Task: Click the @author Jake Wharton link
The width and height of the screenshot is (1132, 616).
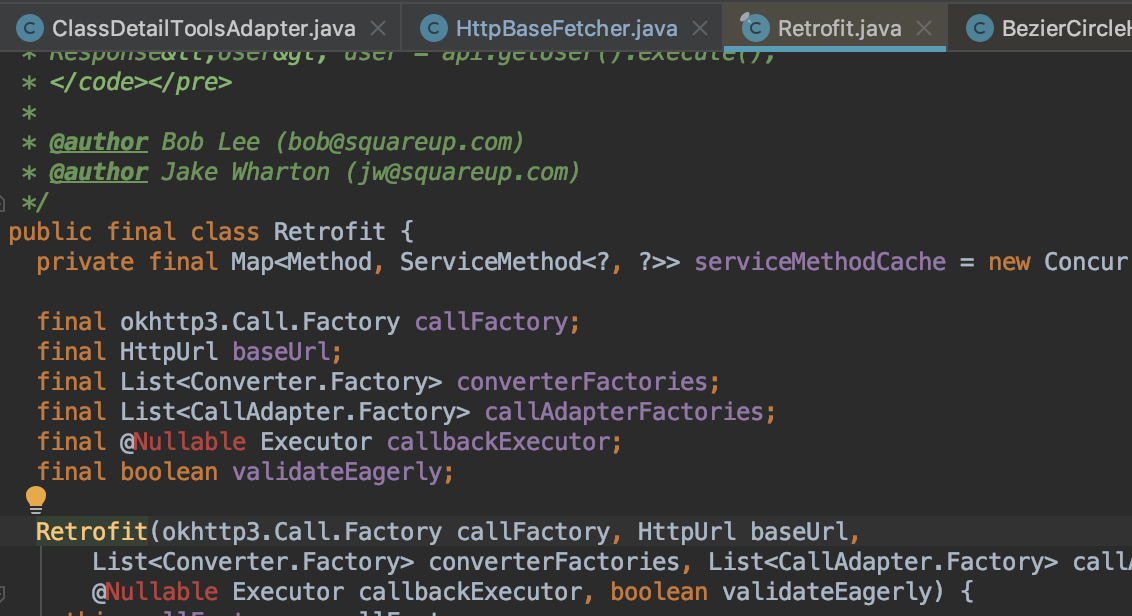Action: (x=98, y=171)
